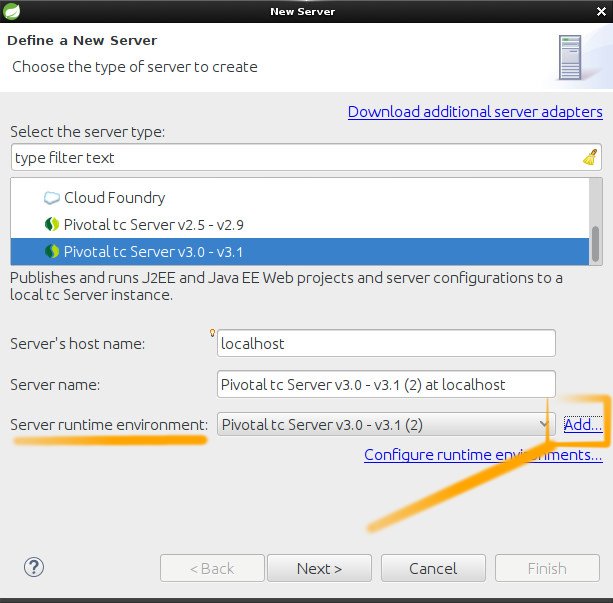Image resolution: width=613 pixels, height=603 pixels.
Task: Click the Cancel button
Action: tap(433, 568)
